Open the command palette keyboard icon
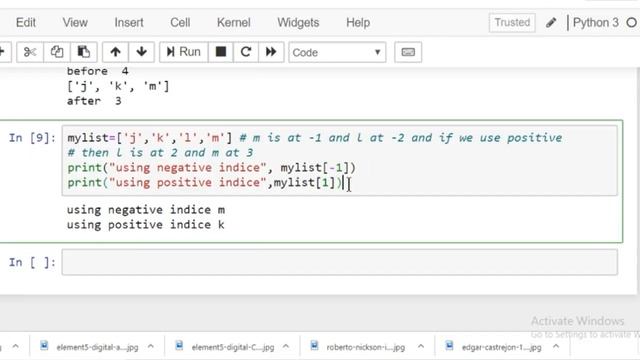The height and width of the screenshot is (360, 640). coord(408,52)
